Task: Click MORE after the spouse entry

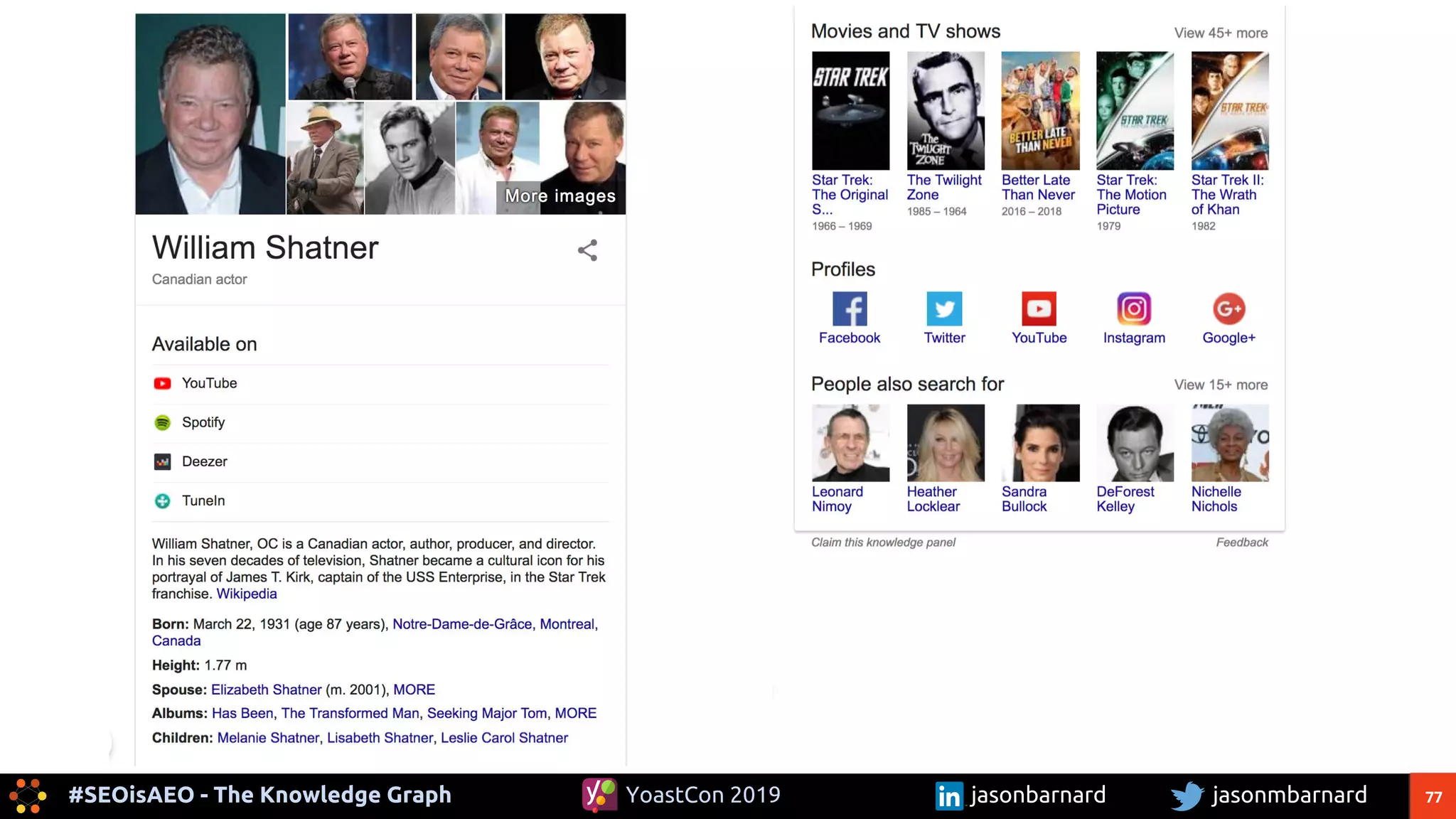Action: point(414,690)
